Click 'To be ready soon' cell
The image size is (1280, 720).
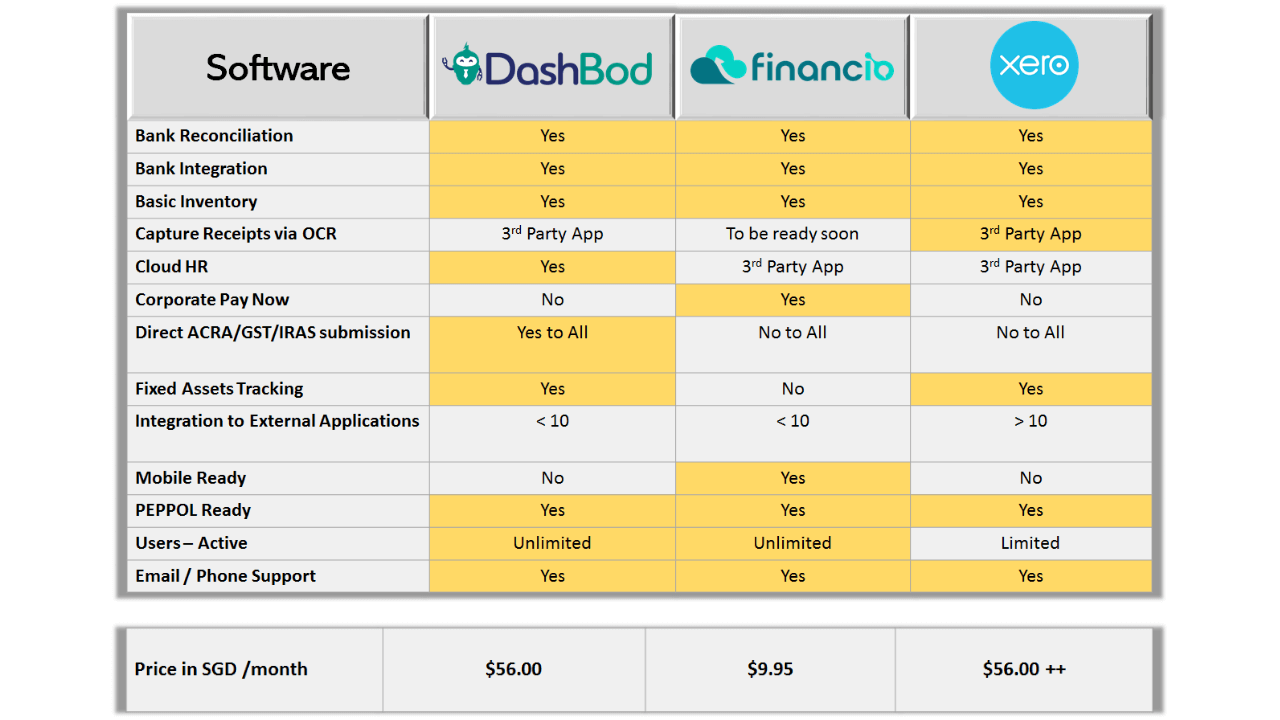click(793, 234)
